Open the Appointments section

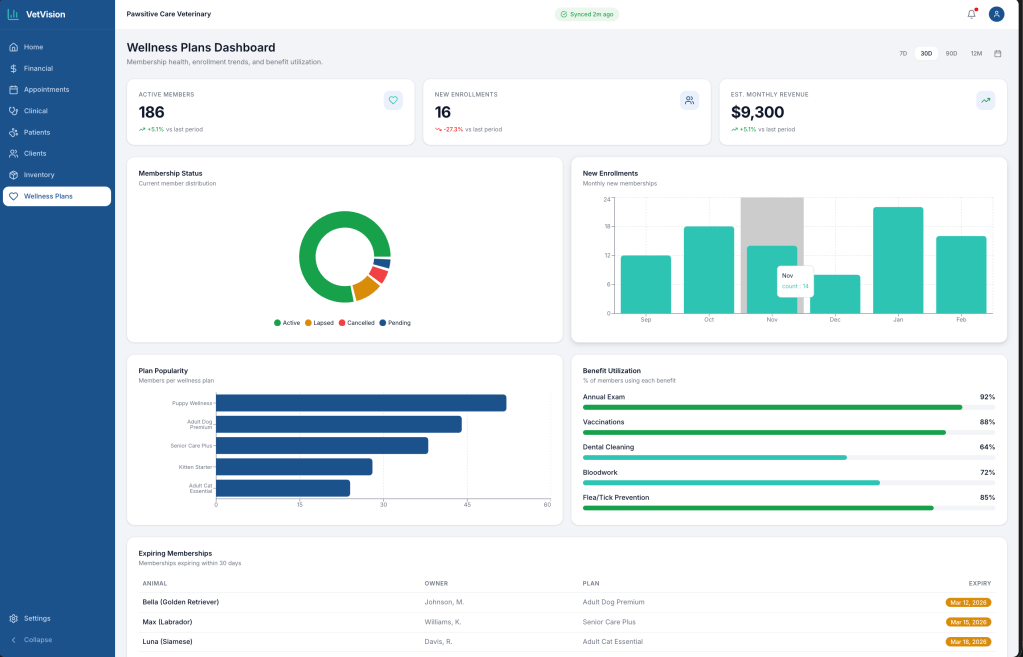[x=46, y=89]
